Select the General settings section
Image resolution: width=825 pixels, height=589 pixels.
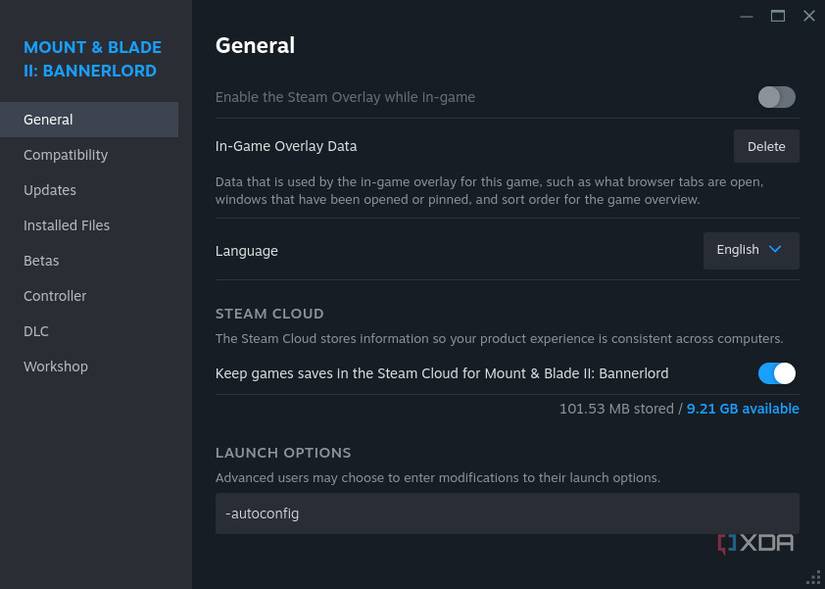coord(48,119)
